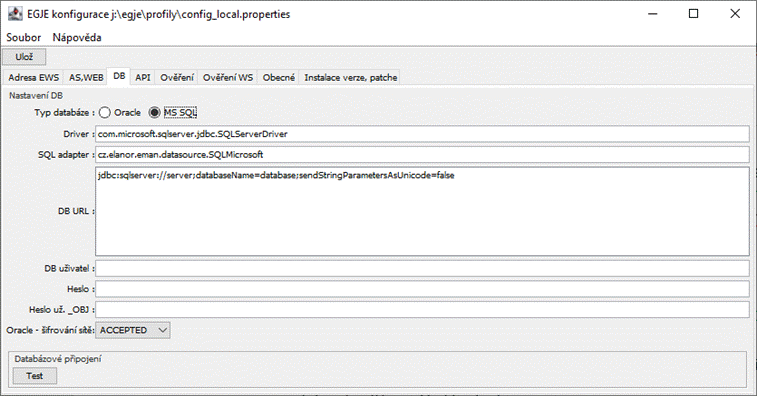Image resolution: width=757 pixels, height=396 pixels.
Task: Open the Soubor menu
Action: tap(24, 37)
